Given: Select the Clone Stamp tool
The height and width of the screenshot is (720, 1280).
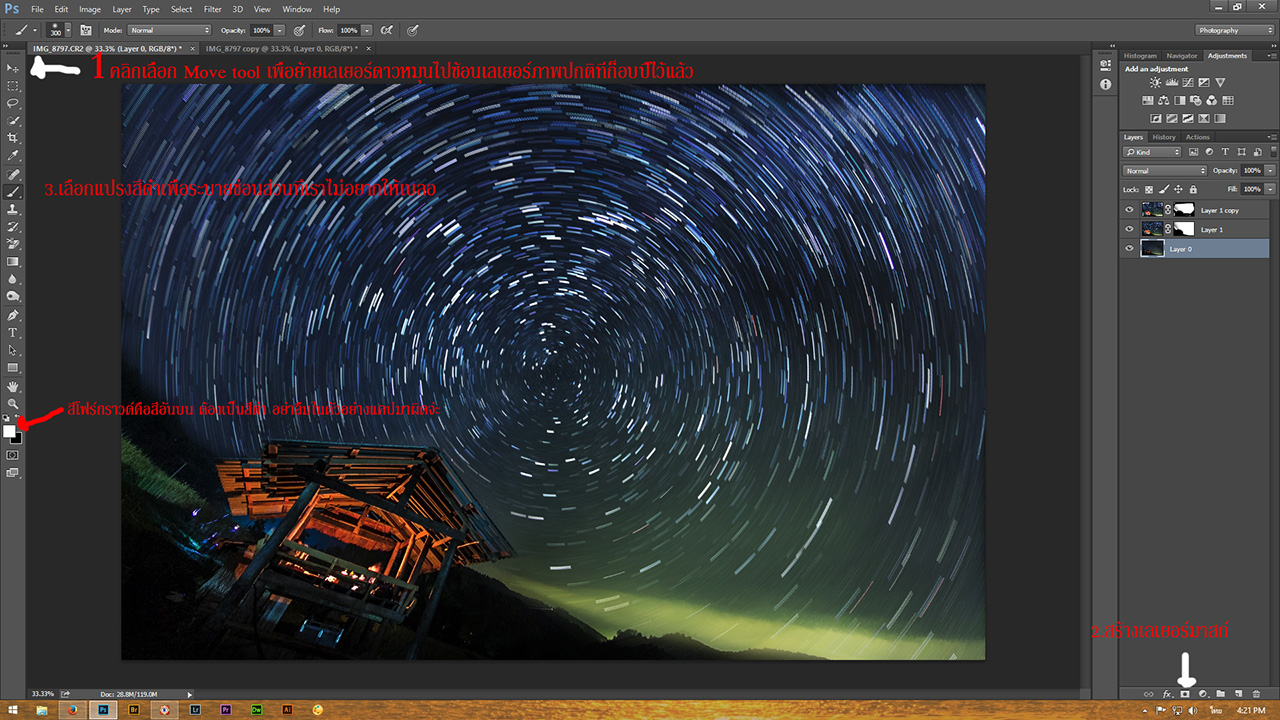Looking at the screenshot, I should click(x=13, y=209).
